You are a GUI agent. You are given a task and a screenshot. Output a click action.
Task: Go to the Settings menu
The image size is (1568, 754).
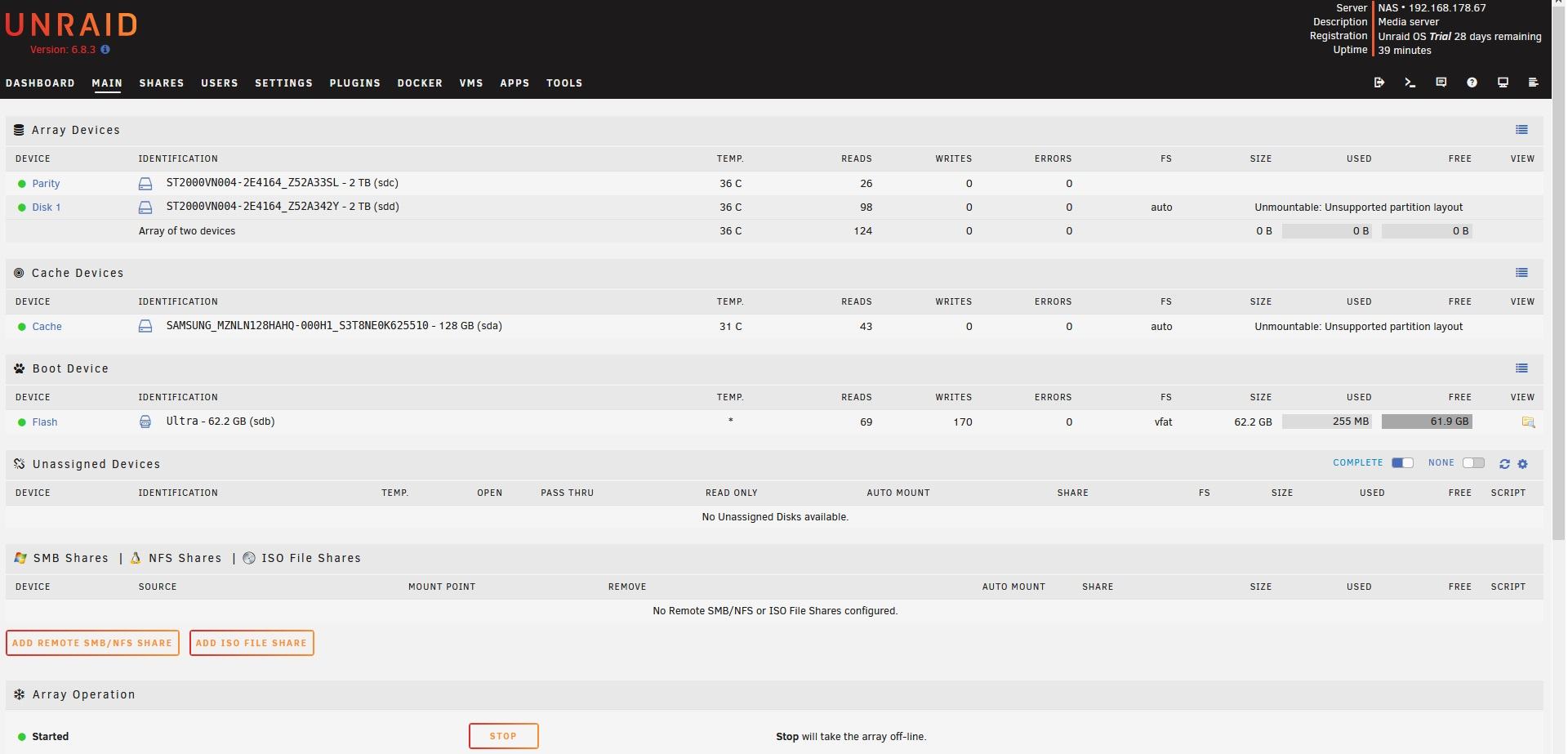coord(283,83)
